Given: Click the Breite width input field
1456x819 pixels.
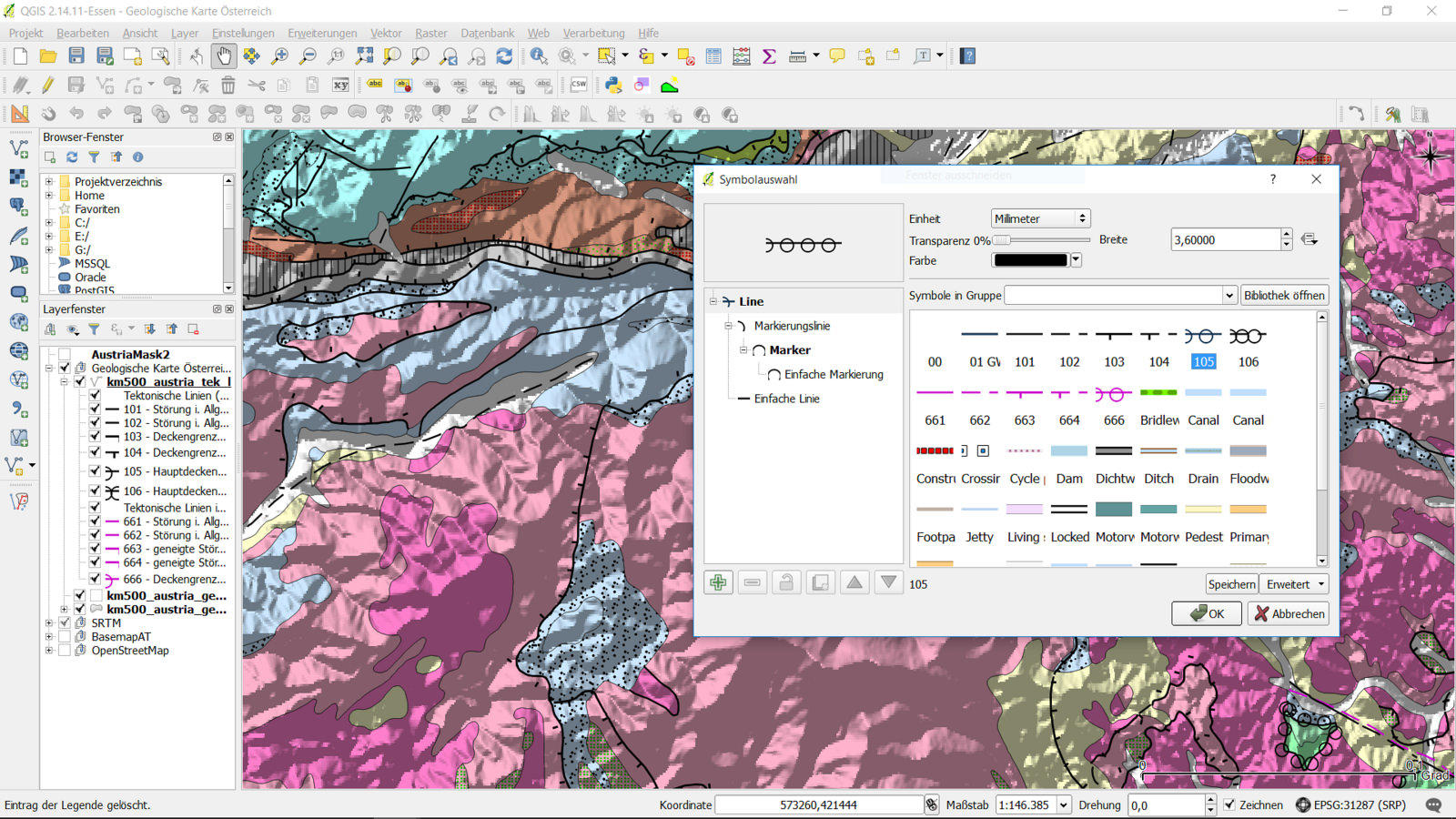Looking at the screenshot, I should [x=1225, y=239].
